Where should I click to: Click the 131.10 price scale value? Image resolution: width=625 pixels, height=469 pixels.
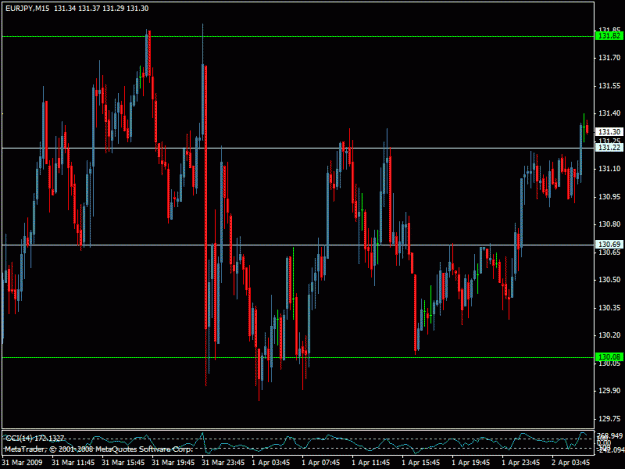pos(609,169)
